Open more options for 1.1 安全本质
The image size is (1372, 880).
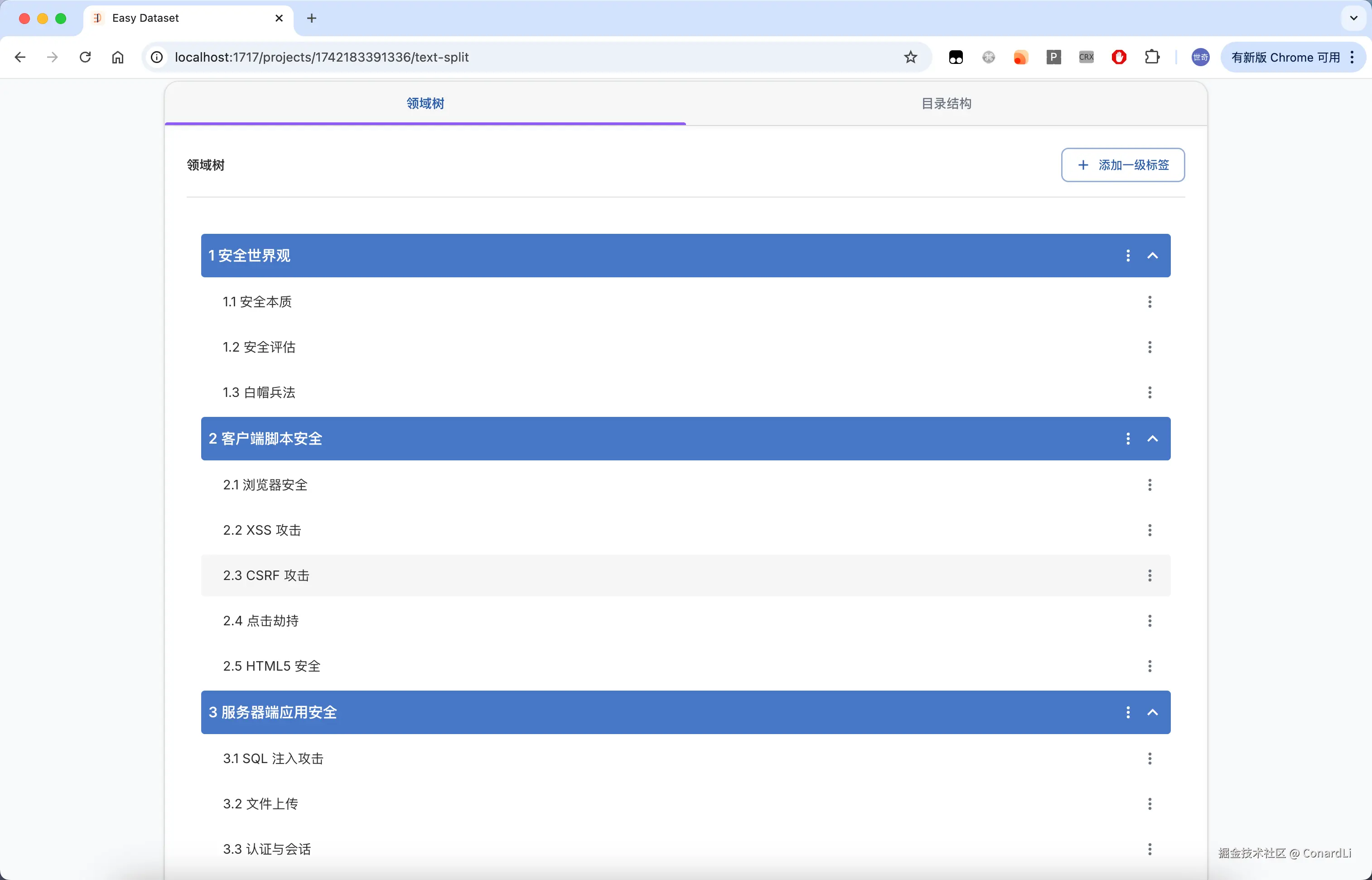click(x=1149, y=302)
